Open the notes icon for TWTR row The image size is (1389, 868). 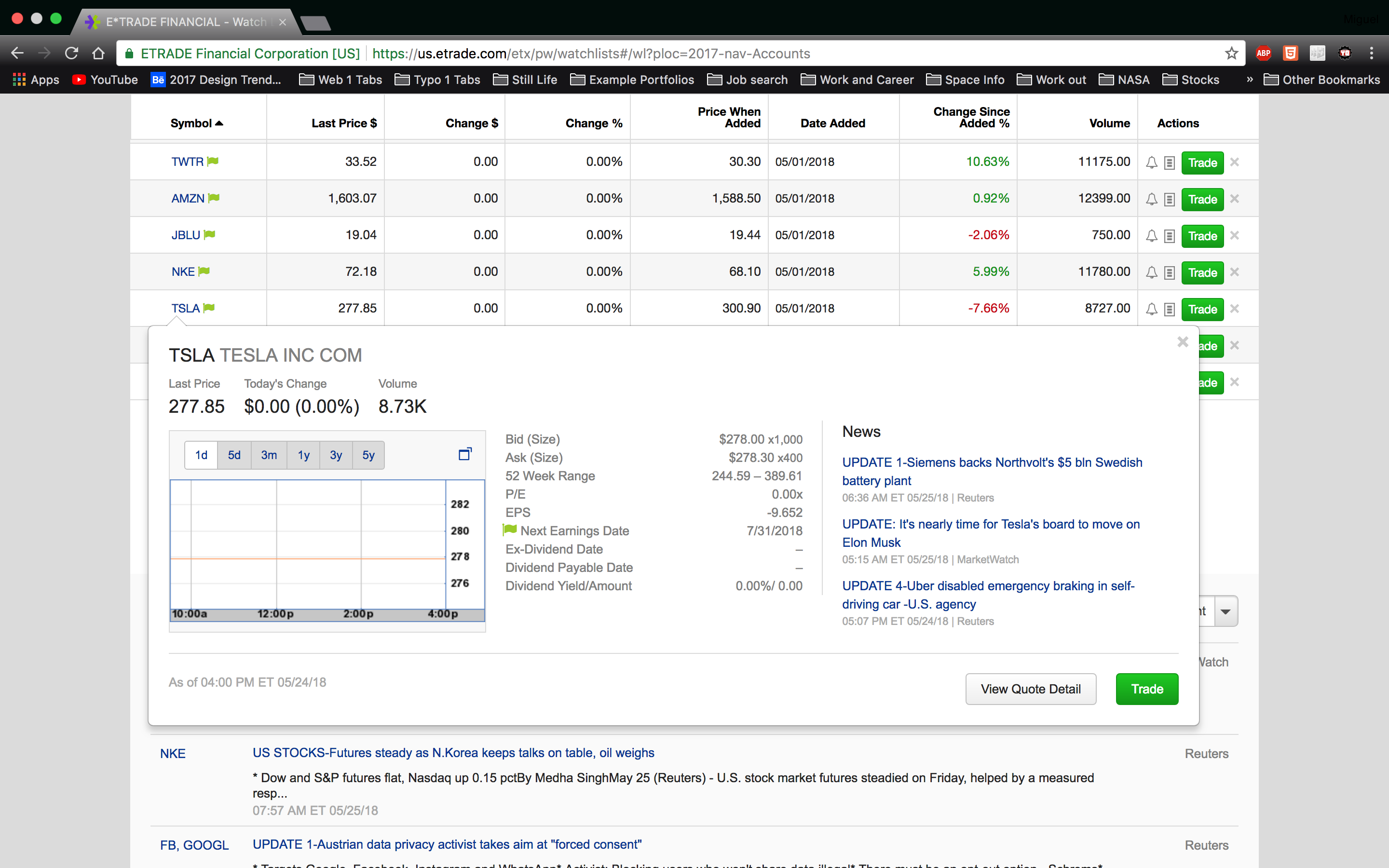click(1169, 163)
